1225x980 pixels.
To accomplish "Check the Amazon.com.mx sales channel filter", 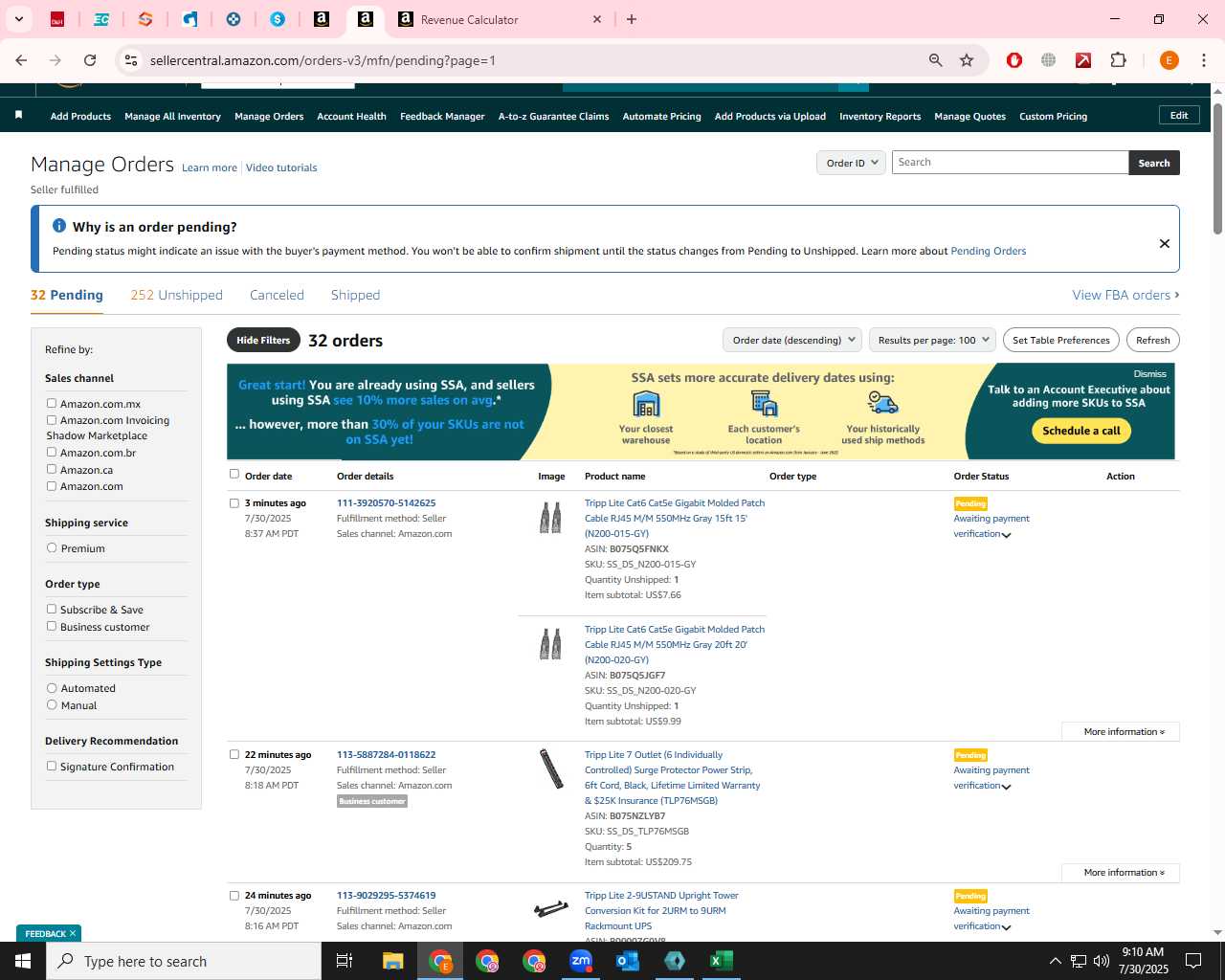I will point(52,403).
